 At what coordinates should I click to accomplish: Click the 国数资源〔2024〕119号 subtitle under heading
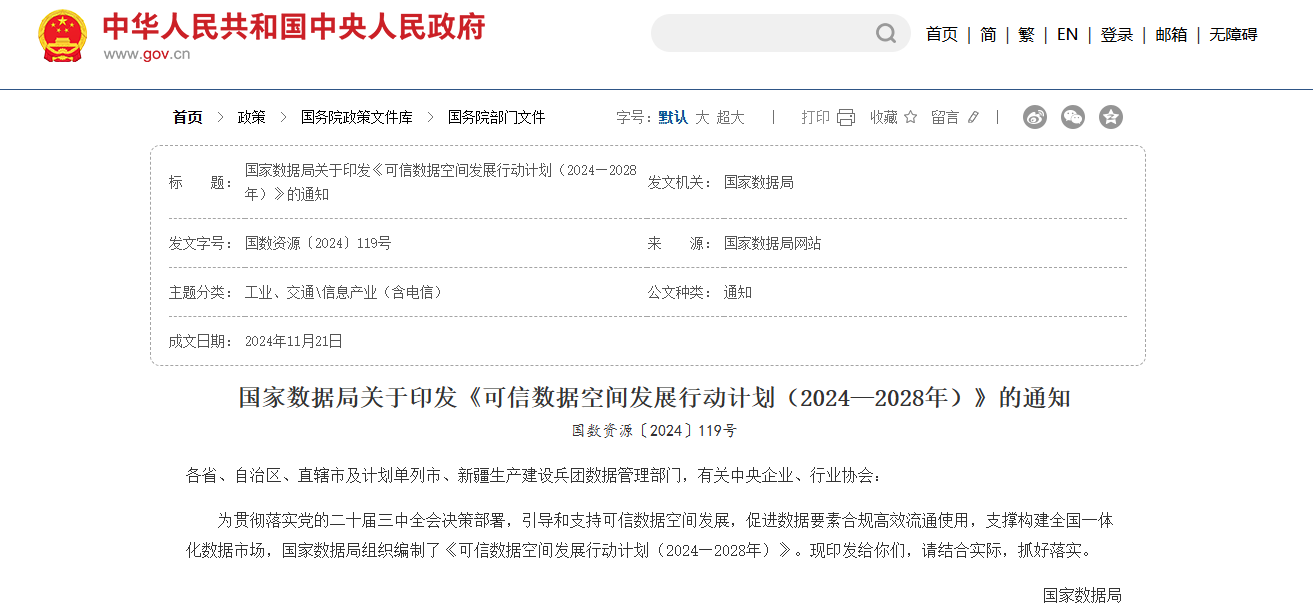(x=654, y=431)
